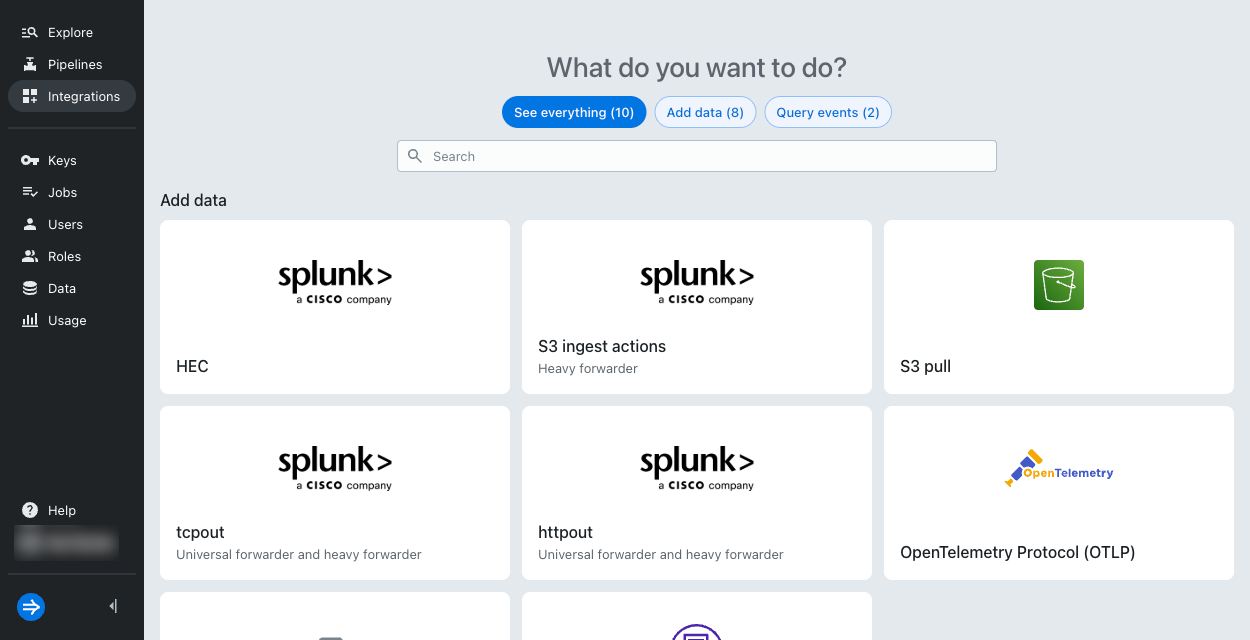Open Help from the sidebar
1250x640 pixels.
click(x=72, y=510)
